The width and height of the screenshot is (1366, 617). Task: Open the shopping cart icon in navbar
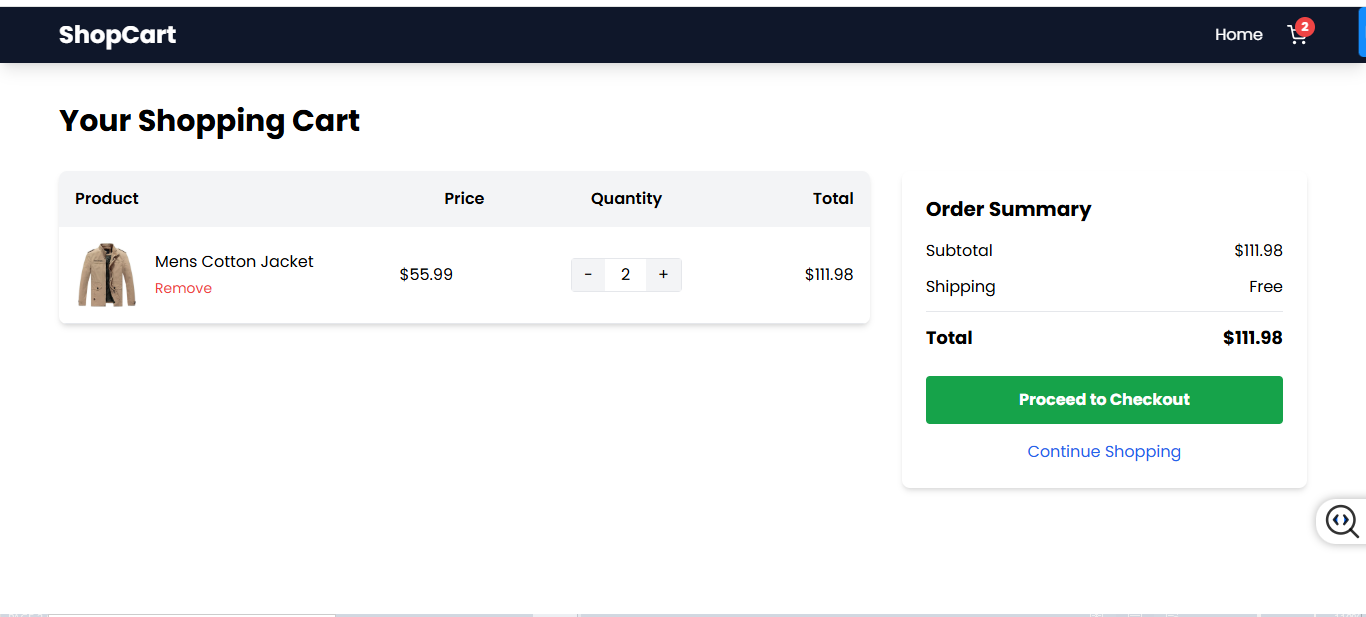point(1298,35)
